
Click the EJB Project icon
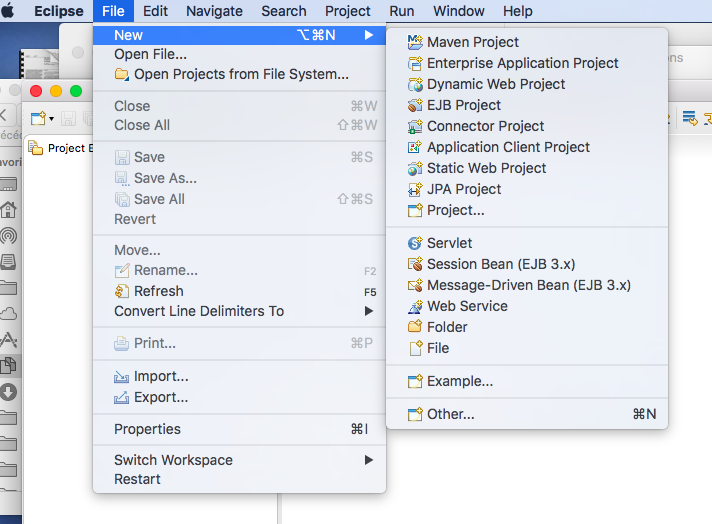416,105
